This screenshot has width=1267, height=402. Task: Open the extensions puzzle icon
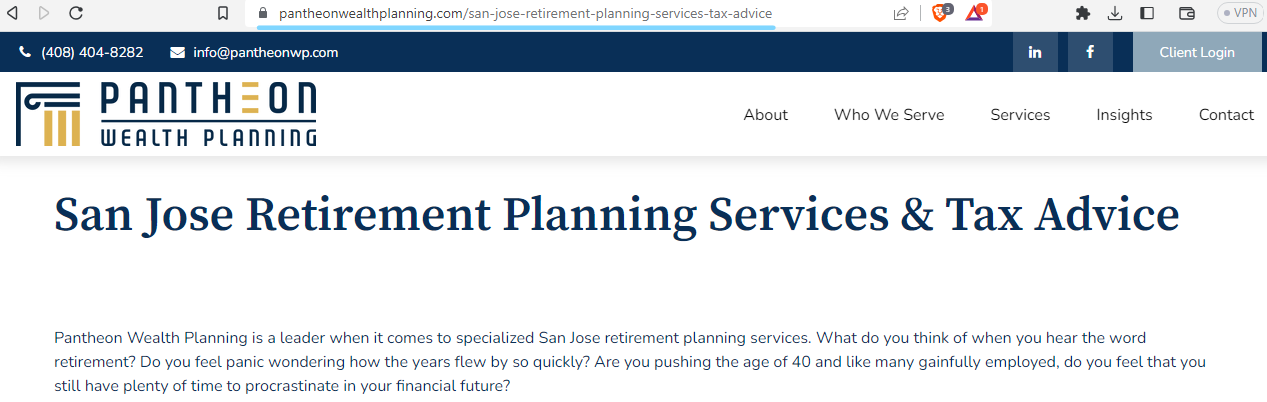1082,13
